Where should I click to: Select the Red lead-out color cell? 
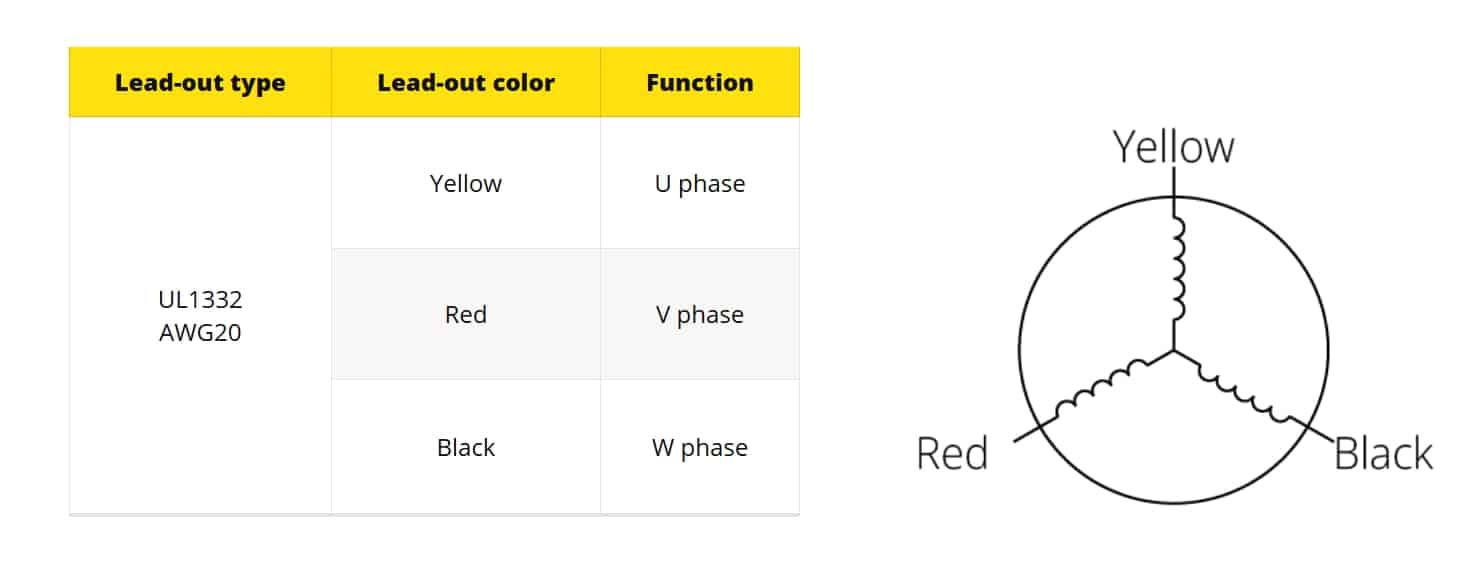click(x=466, y=314)
